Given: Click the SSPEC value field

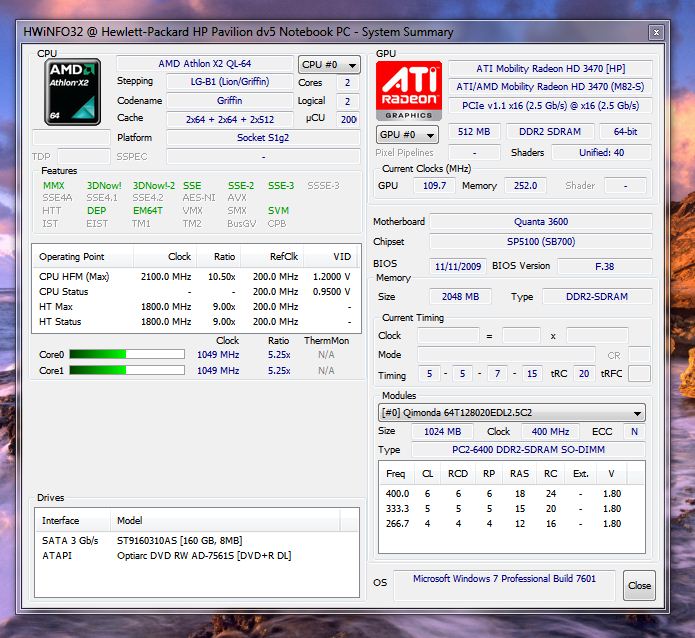Looking at the screenshot, I should 263,157.
